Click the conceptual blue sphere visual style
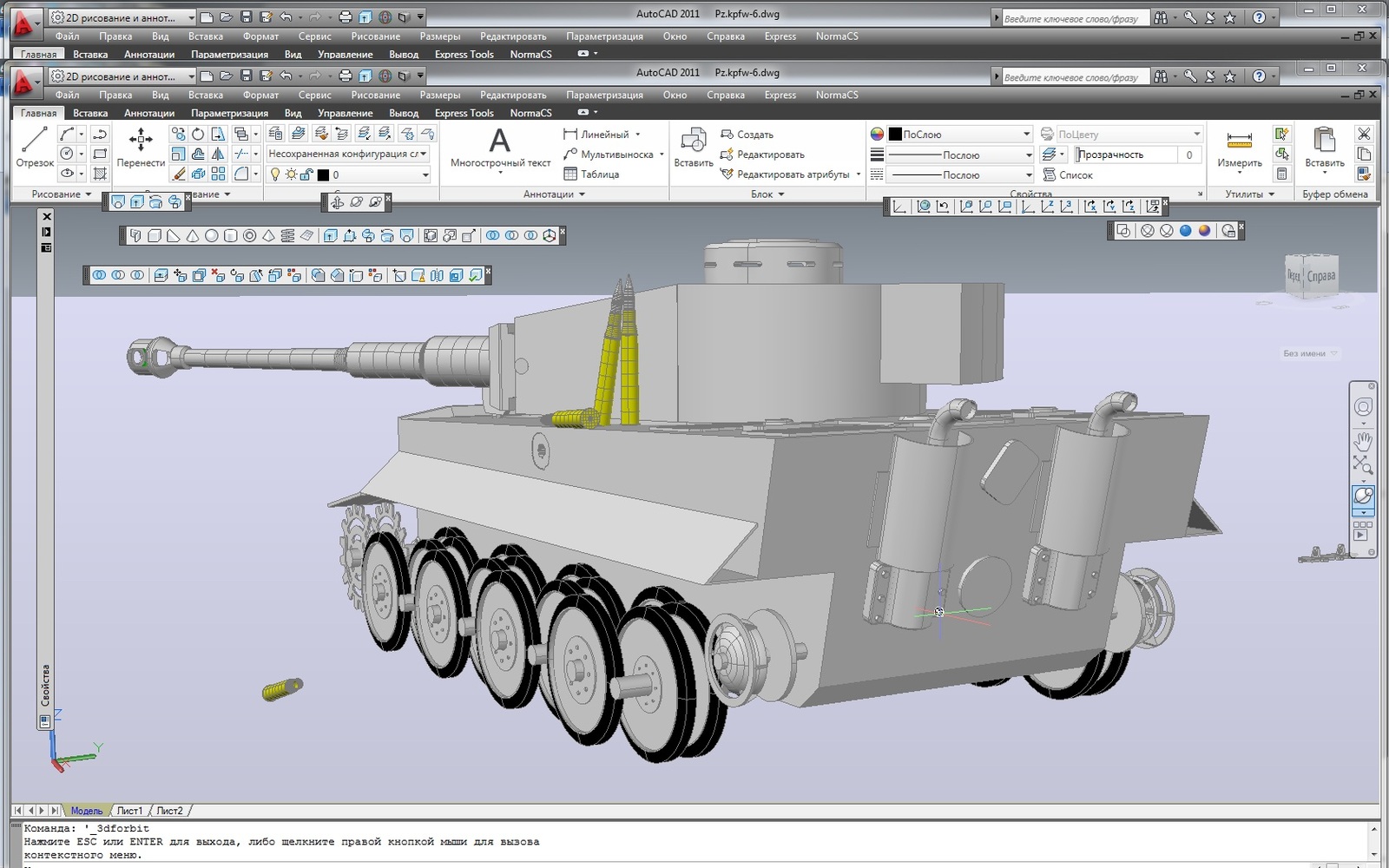 coord(1185,231)
